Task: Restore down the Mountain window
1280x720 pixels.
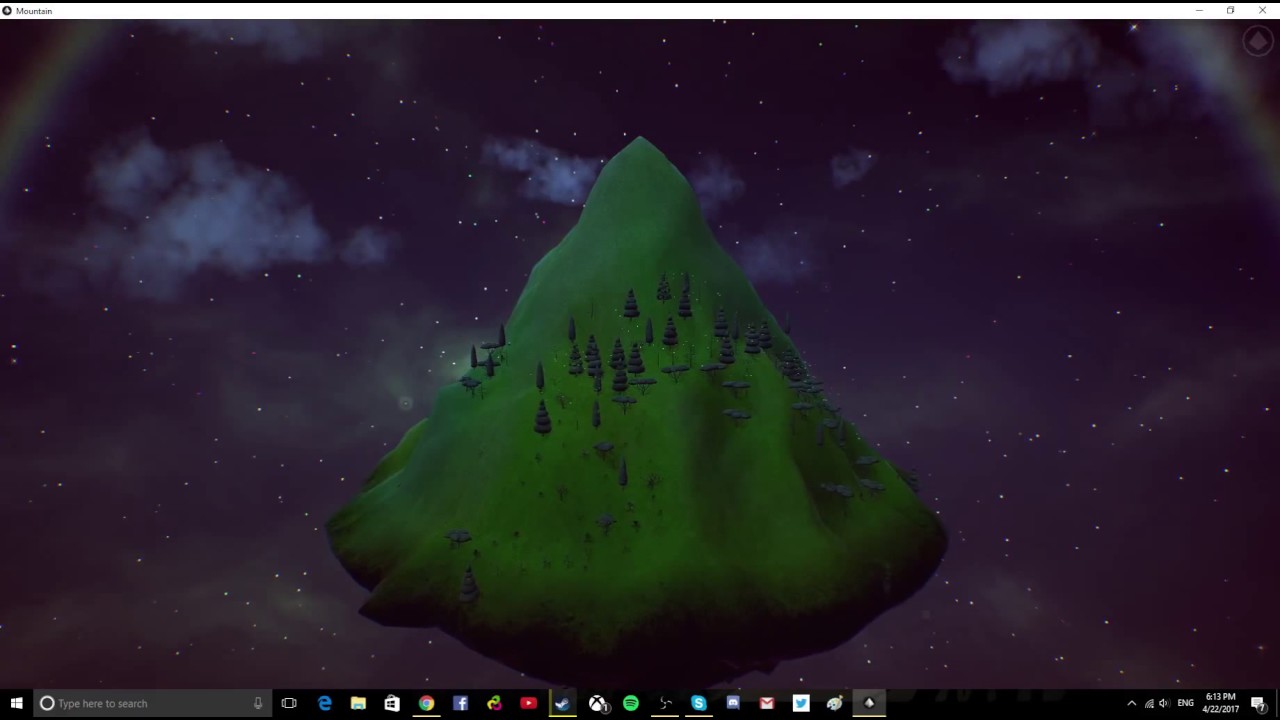Action: click(x=1230, y=10)
